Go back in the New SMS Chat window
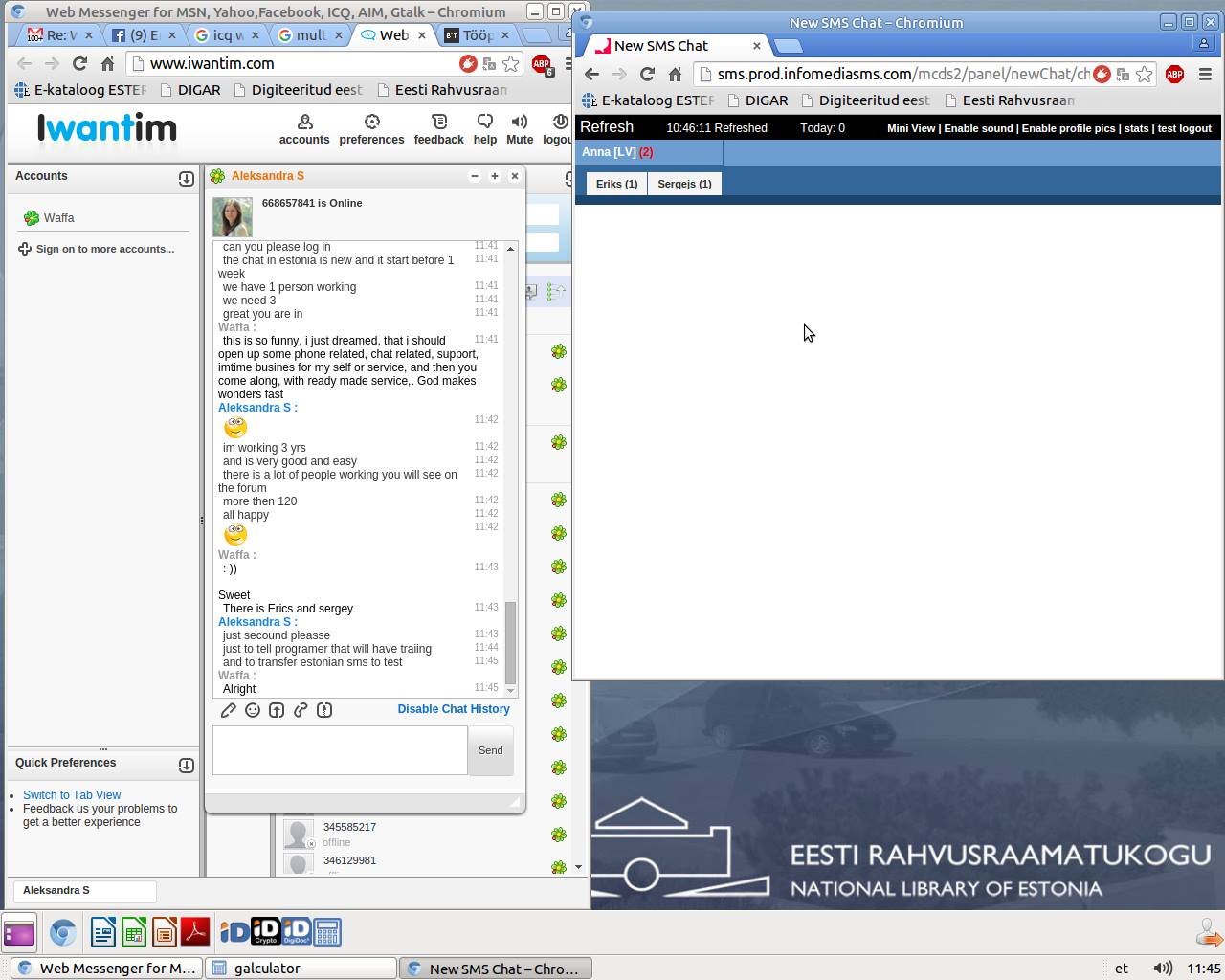Screen dimensions: 1225x980 click(x=591, y=75)
